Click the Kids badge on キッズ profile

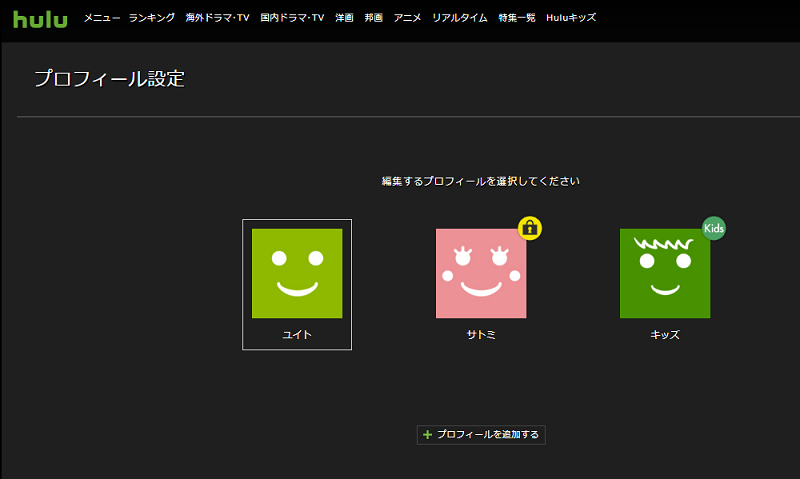point(714,228)
